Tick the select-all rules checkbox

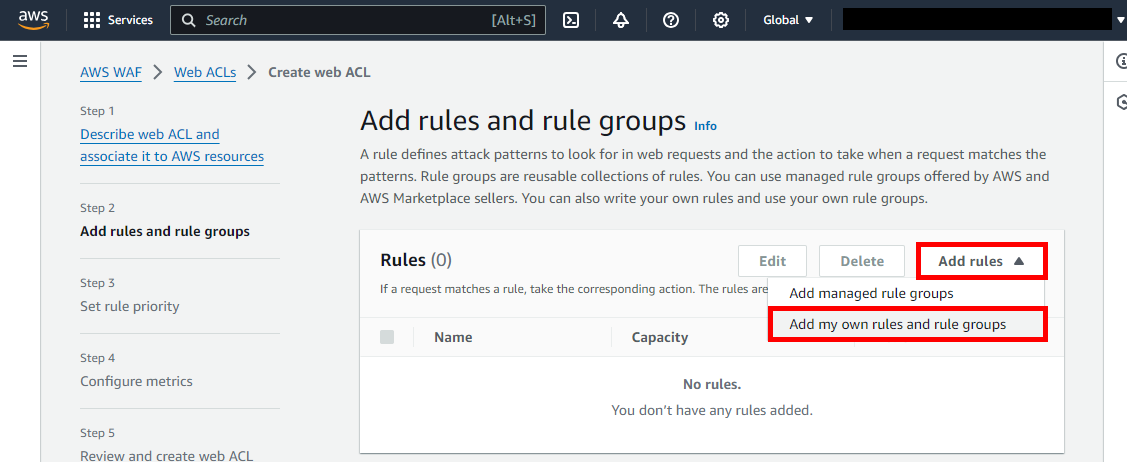387,337
